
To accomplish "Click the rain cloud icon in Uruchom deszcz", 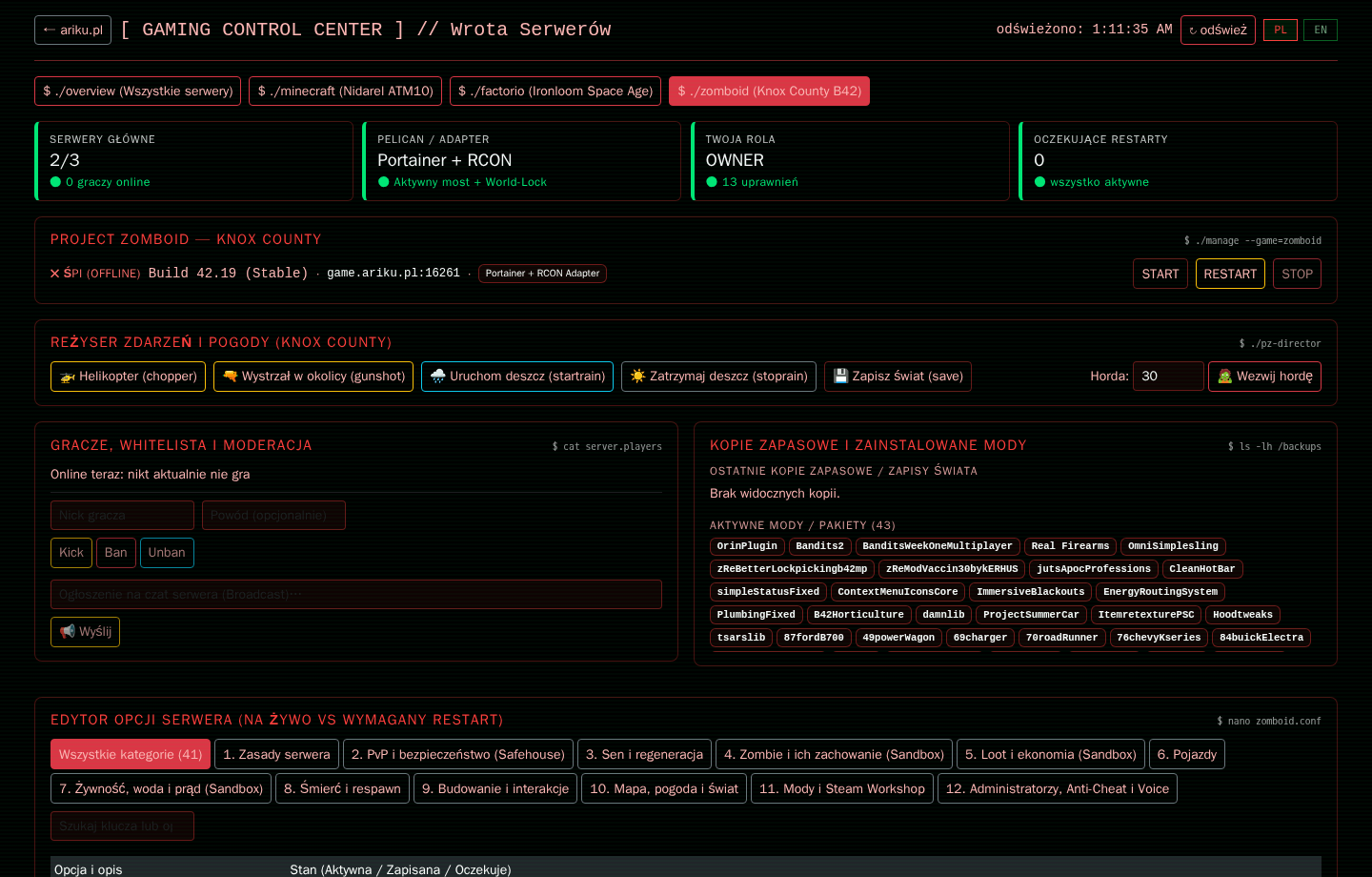I will click(x=438, y=377).
